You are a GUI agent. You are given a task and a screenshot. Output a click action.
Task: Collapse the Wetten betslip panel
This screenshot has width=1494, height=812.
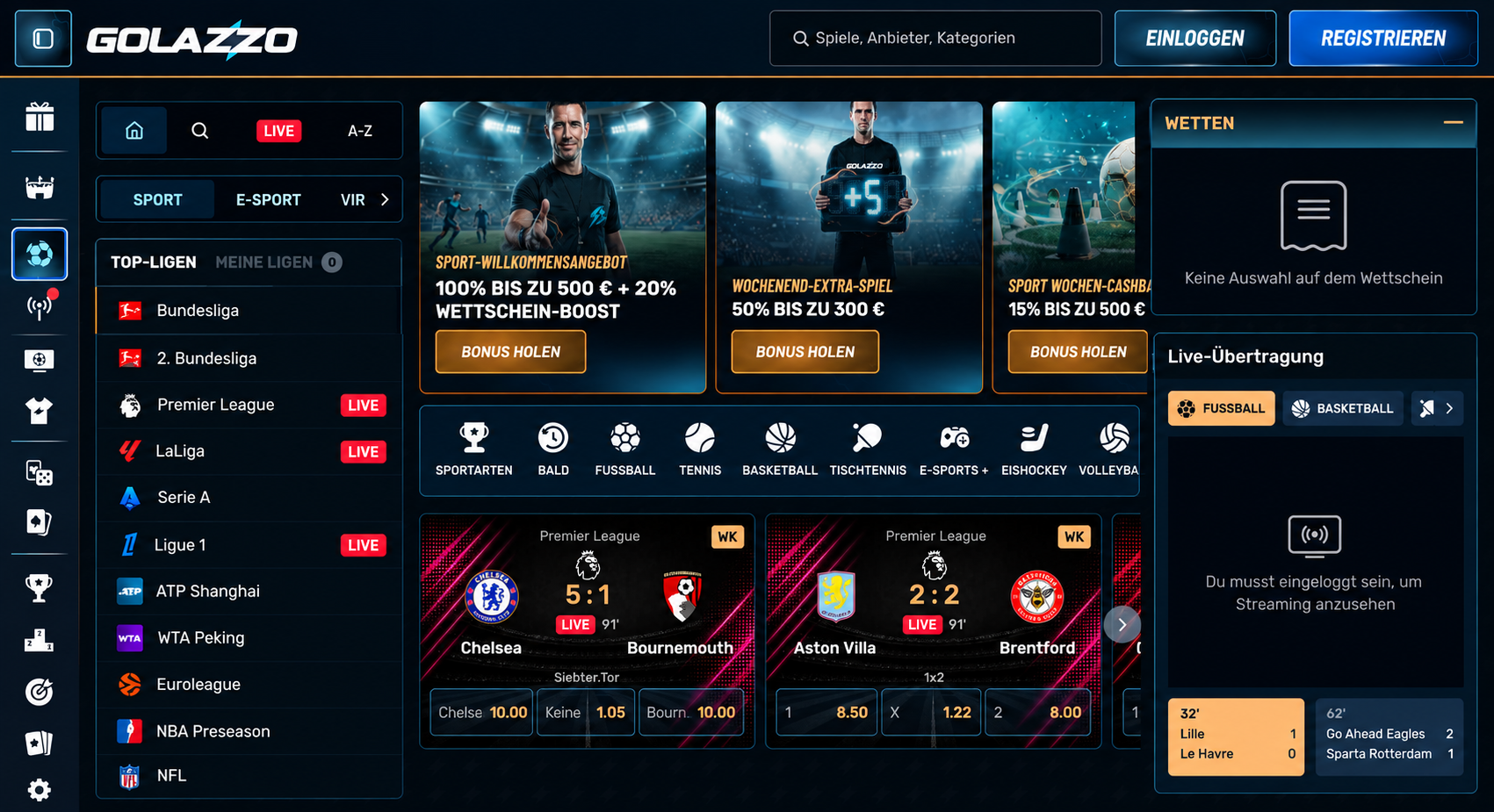tap(1454, 123)
